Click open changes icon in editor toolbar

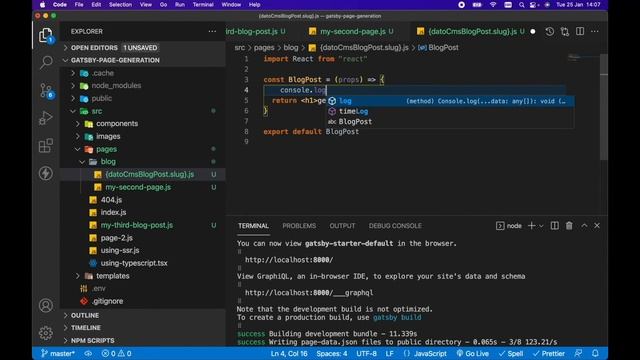pos(565,31)
